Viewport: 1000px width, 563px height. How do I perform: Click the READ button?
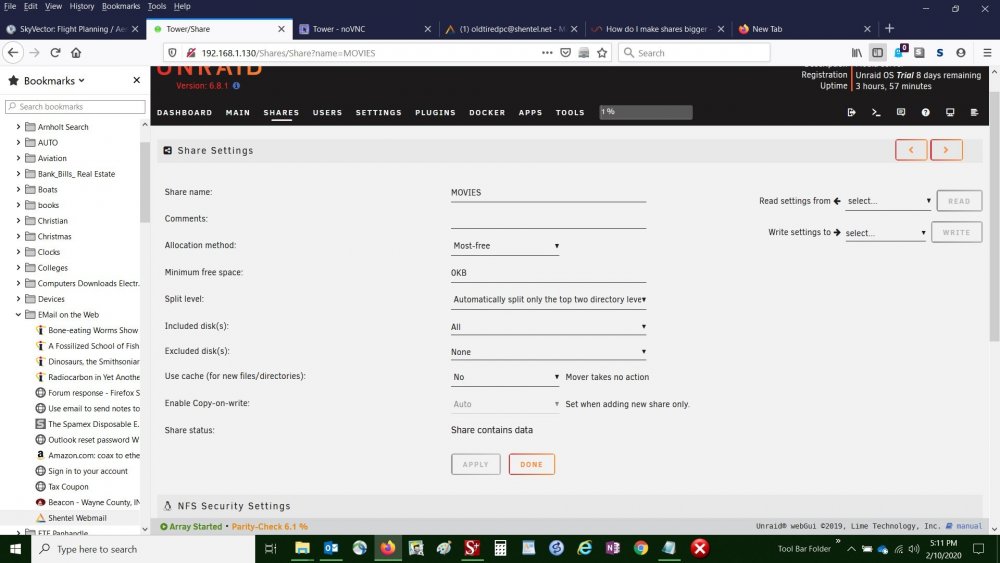coord(959,201)
